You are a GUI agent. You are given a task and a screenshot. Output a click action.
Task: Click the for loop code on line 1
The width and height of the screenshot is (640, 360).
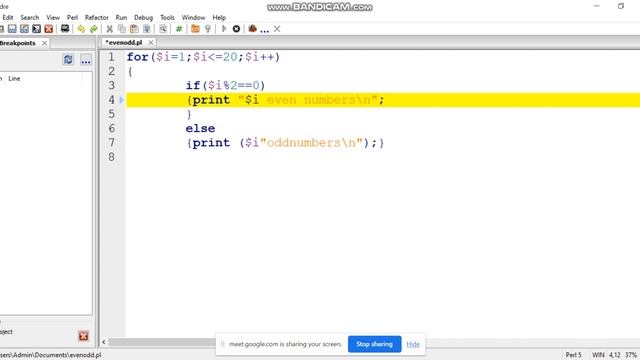click(x=203, y=57)
